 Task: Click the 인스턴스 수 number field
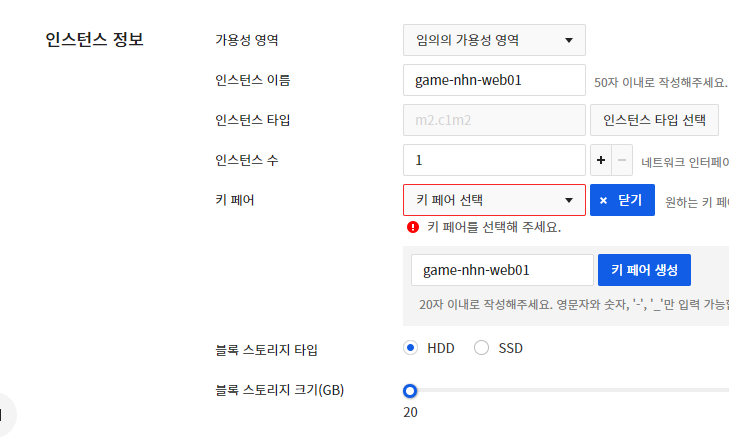tap(494, 160)
